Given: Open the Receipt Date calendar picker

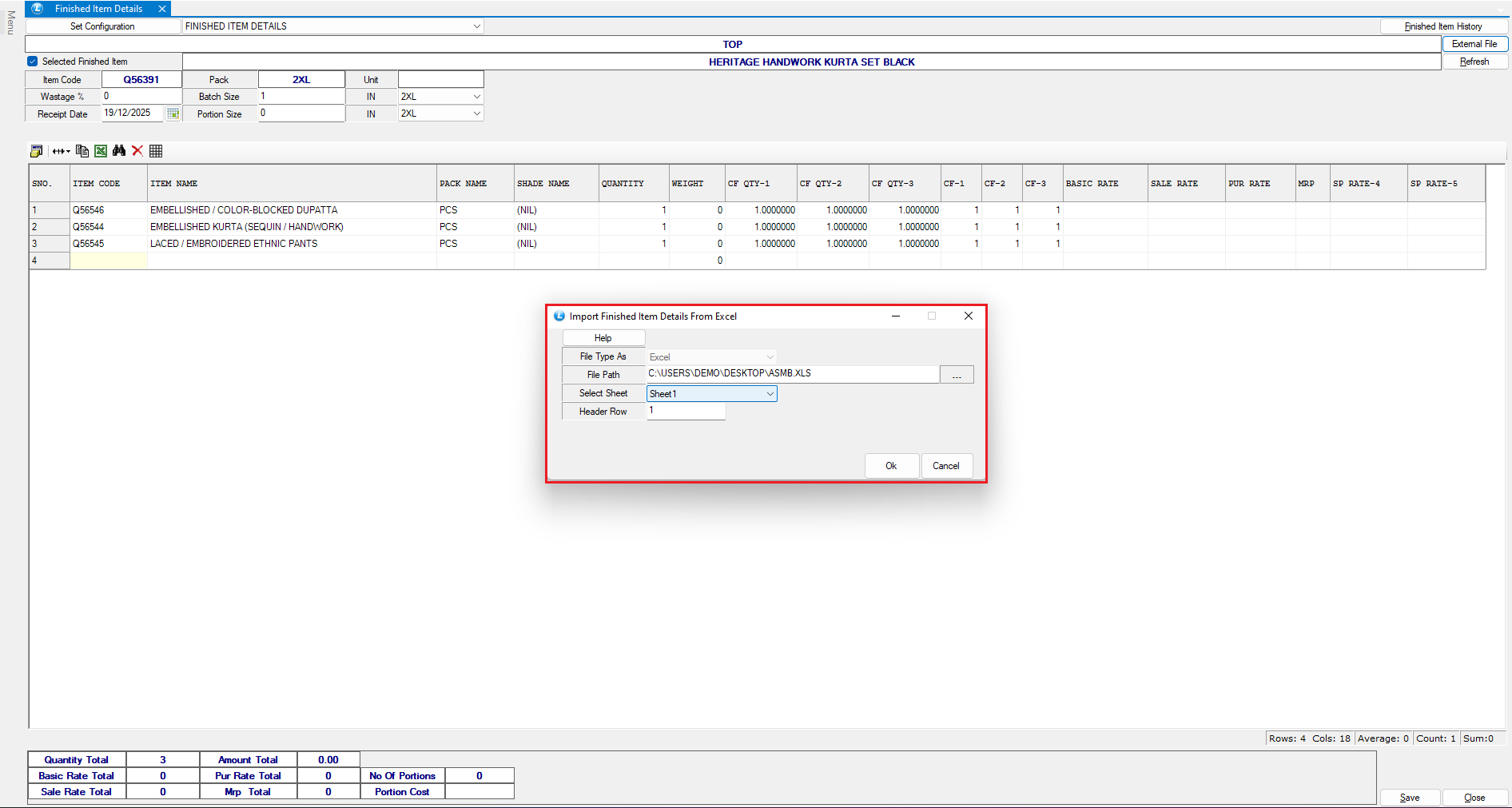Looking at the screenshot, I should point(173,113).
